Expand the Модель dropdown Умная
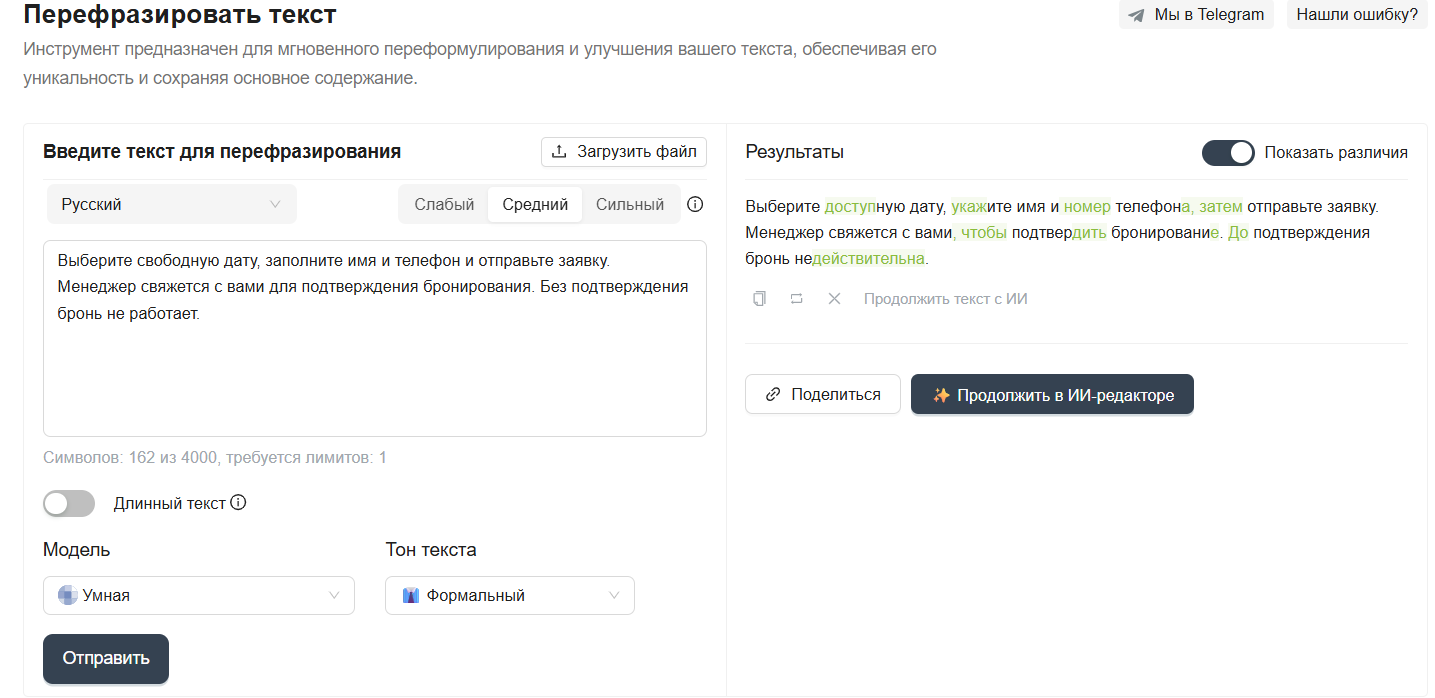This screenshot has width=1435, height=698. tap(199, 595)
